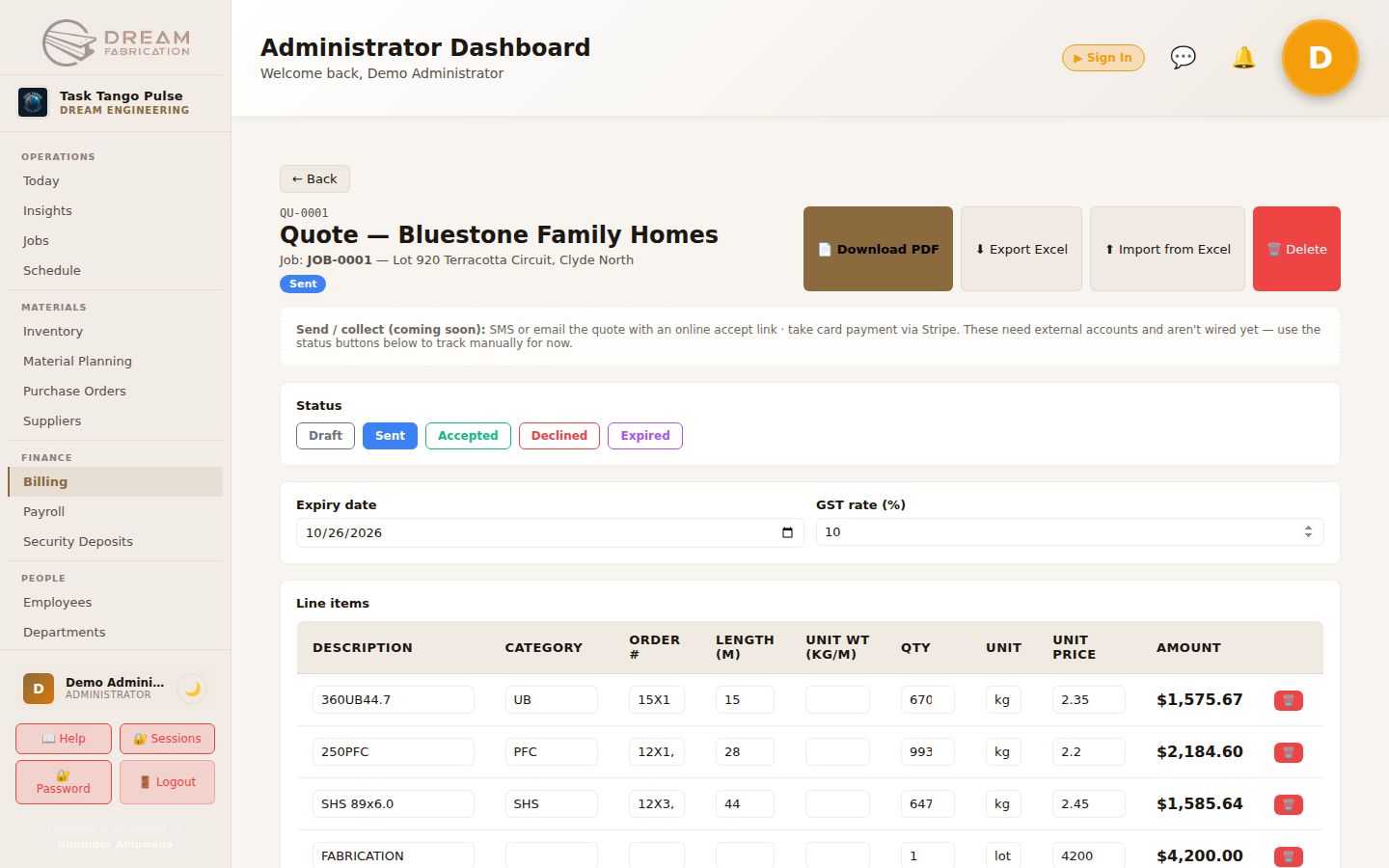Open the chat messages icon
The image size is (1389, 868).
(1183, 58)
